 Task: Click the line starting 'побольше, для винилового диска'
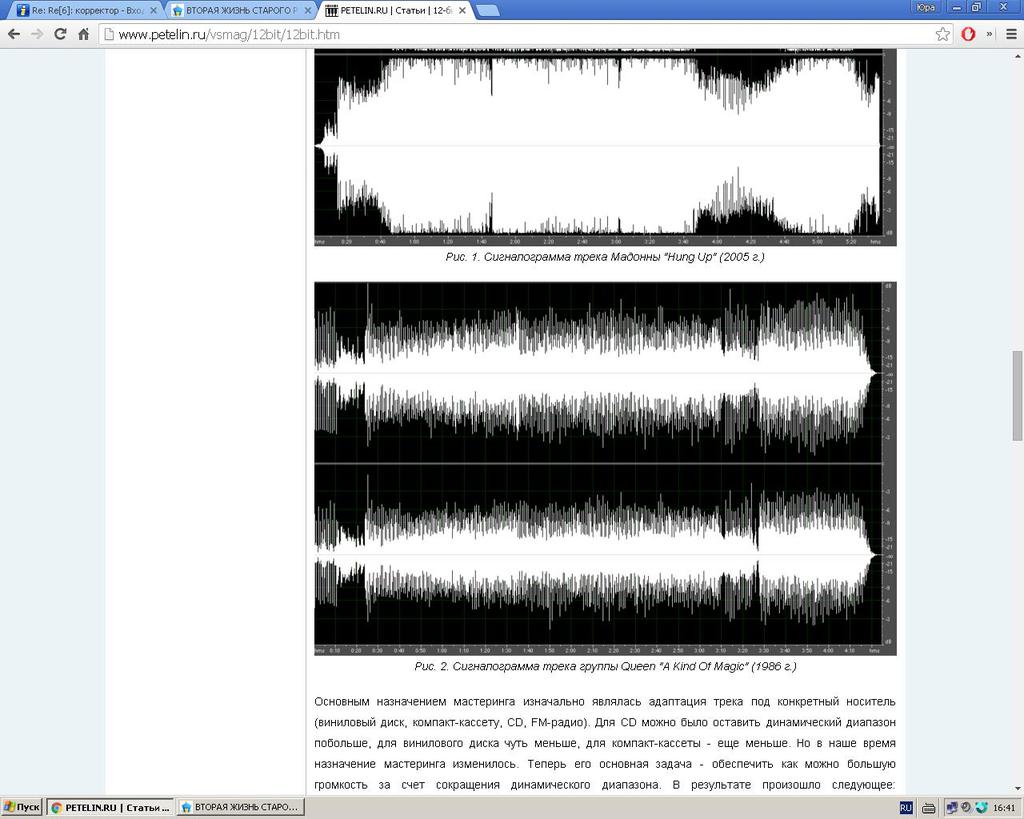(x=605, y=743)
